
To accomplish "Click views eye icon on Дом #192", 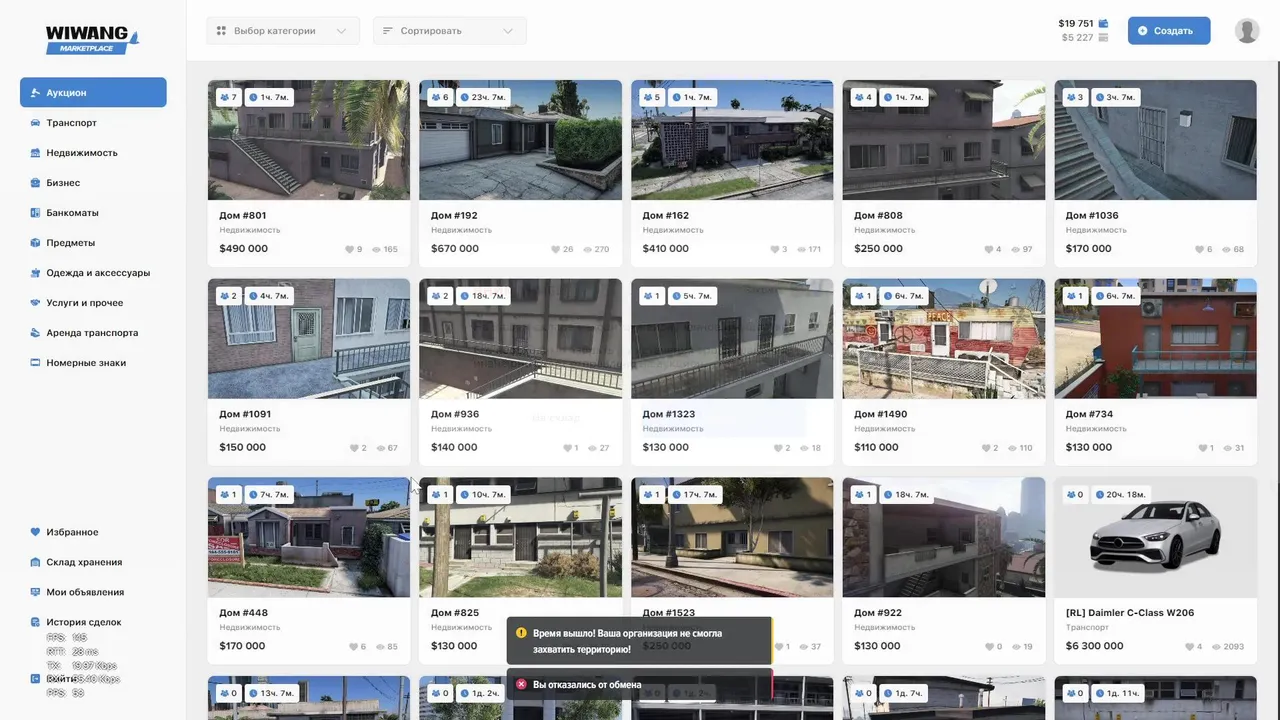I will (587, 249).
